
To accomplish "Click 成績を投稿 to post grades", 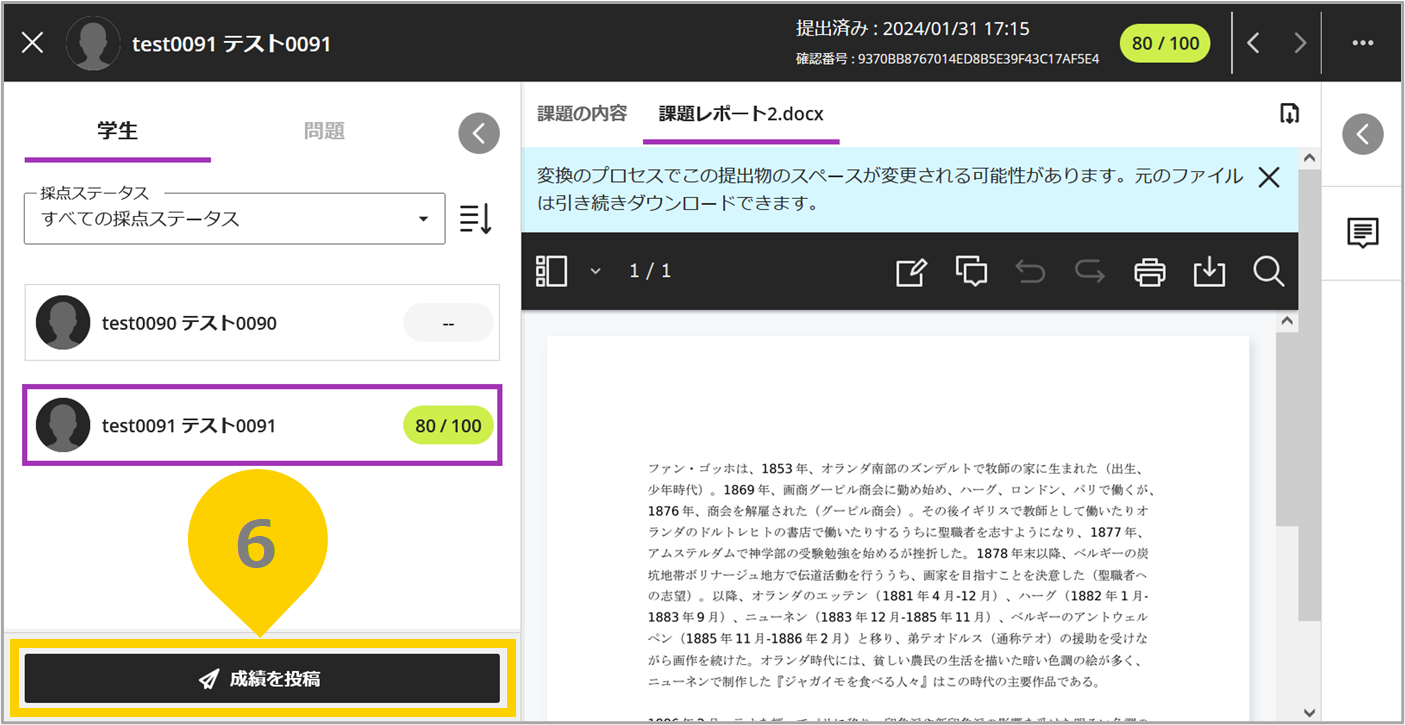I will (262, 679).
